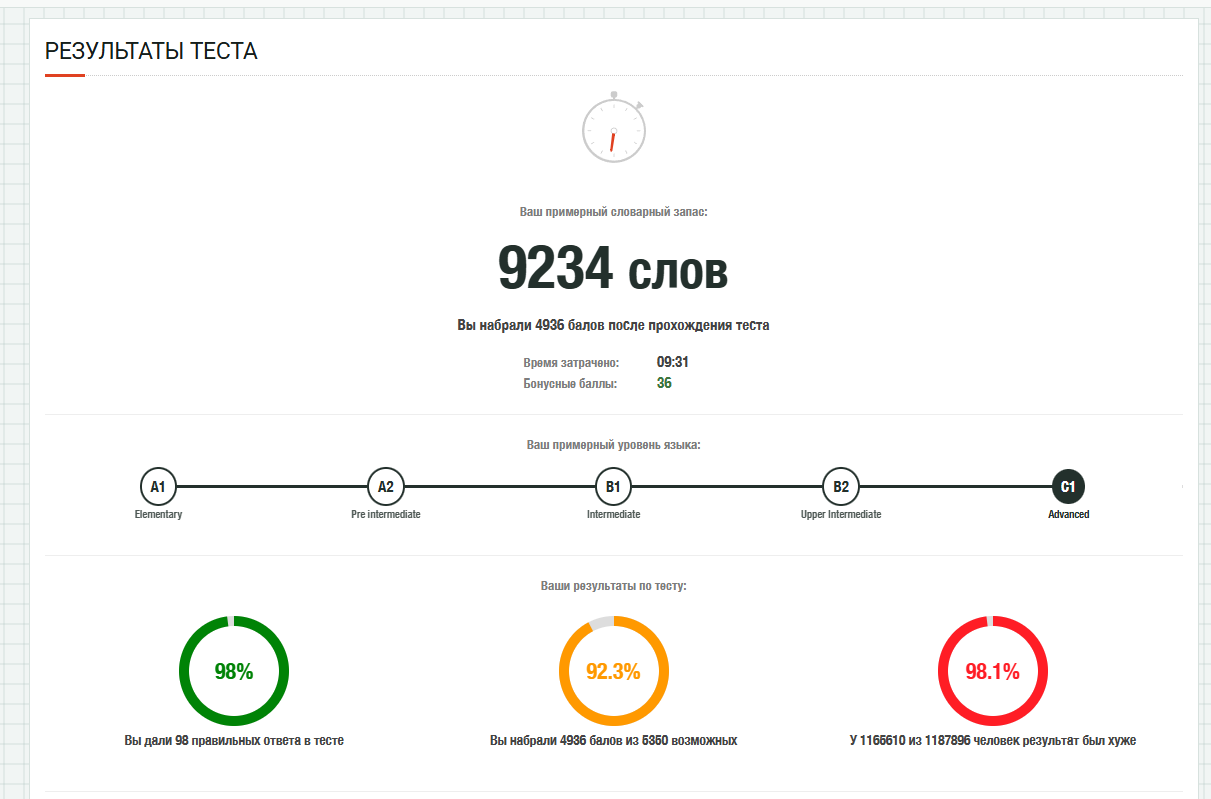The height and width of the screenshot is (799, 1211).
Task: Click the 9234 слов vocabulary result
Action: (x=613, y=268)
